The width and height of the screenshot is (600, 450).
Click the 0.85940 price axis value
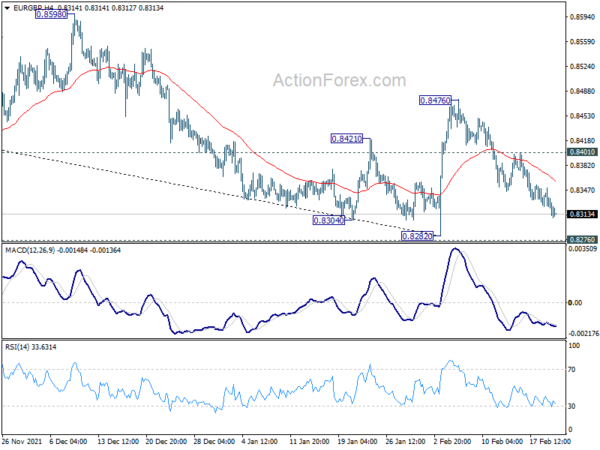pos(582,17)
